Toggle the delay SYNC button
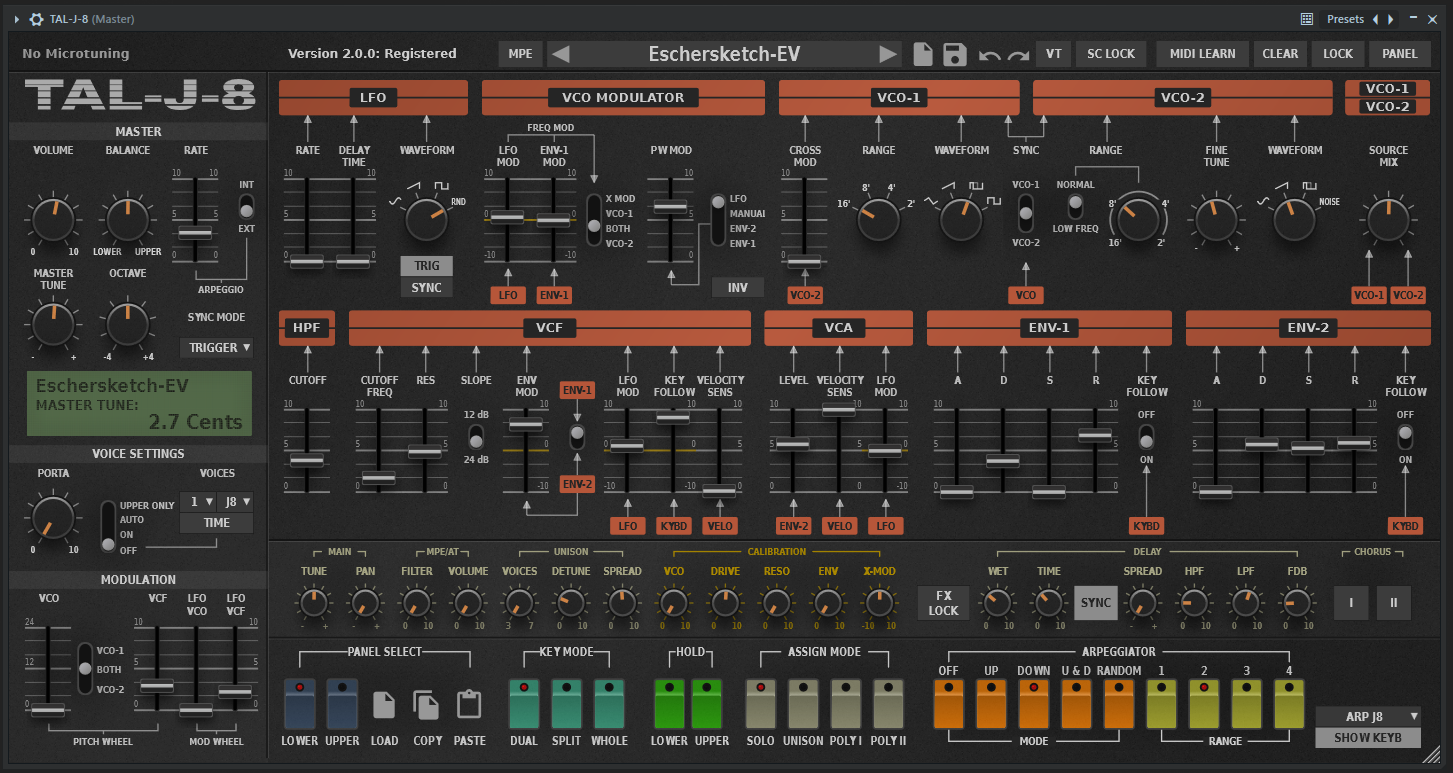1453x773 pixels. tap(1096, 603)
